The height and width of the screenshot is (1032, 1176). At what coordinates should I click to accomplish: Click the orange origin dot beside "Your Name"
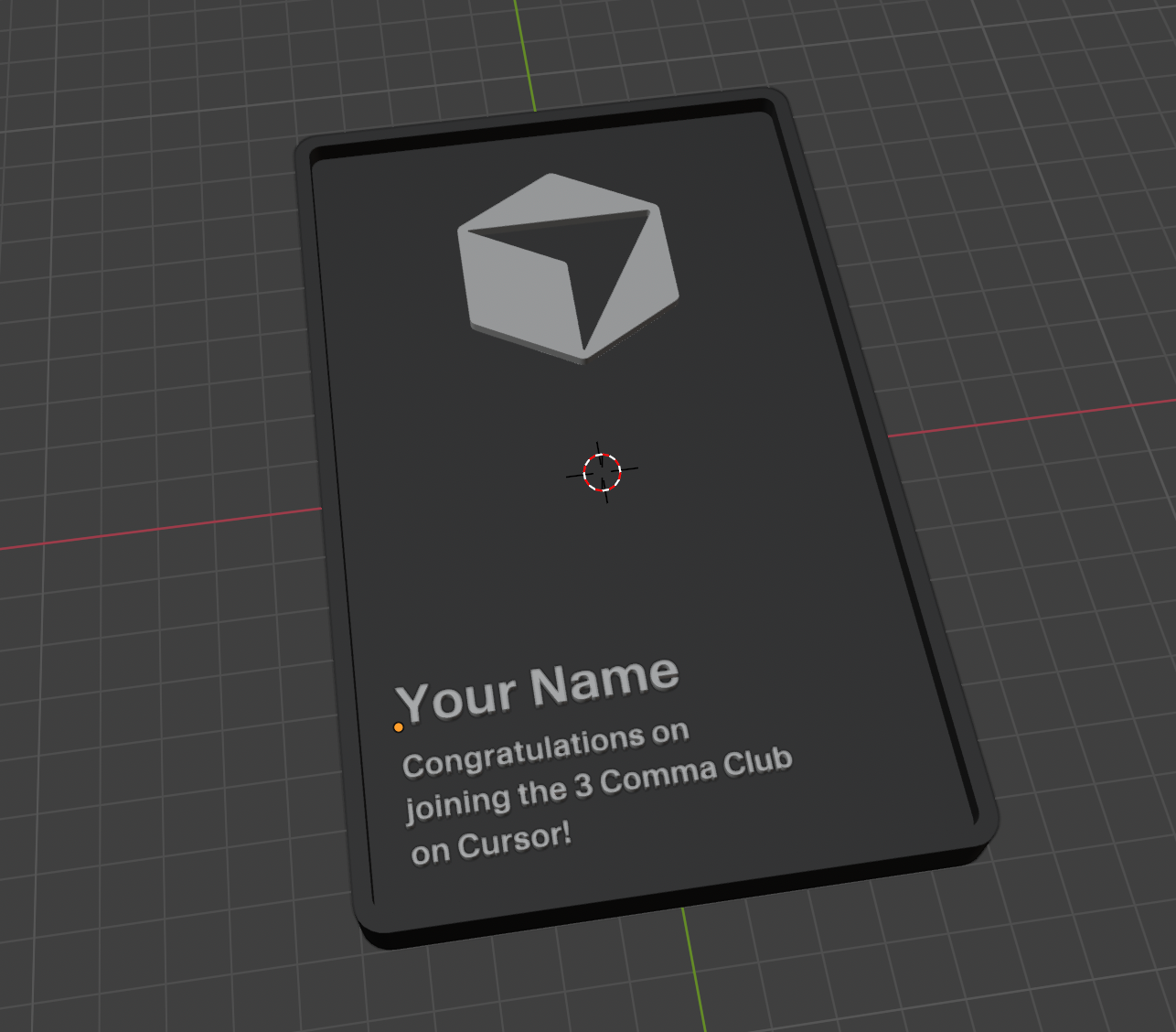pos(399,727)
